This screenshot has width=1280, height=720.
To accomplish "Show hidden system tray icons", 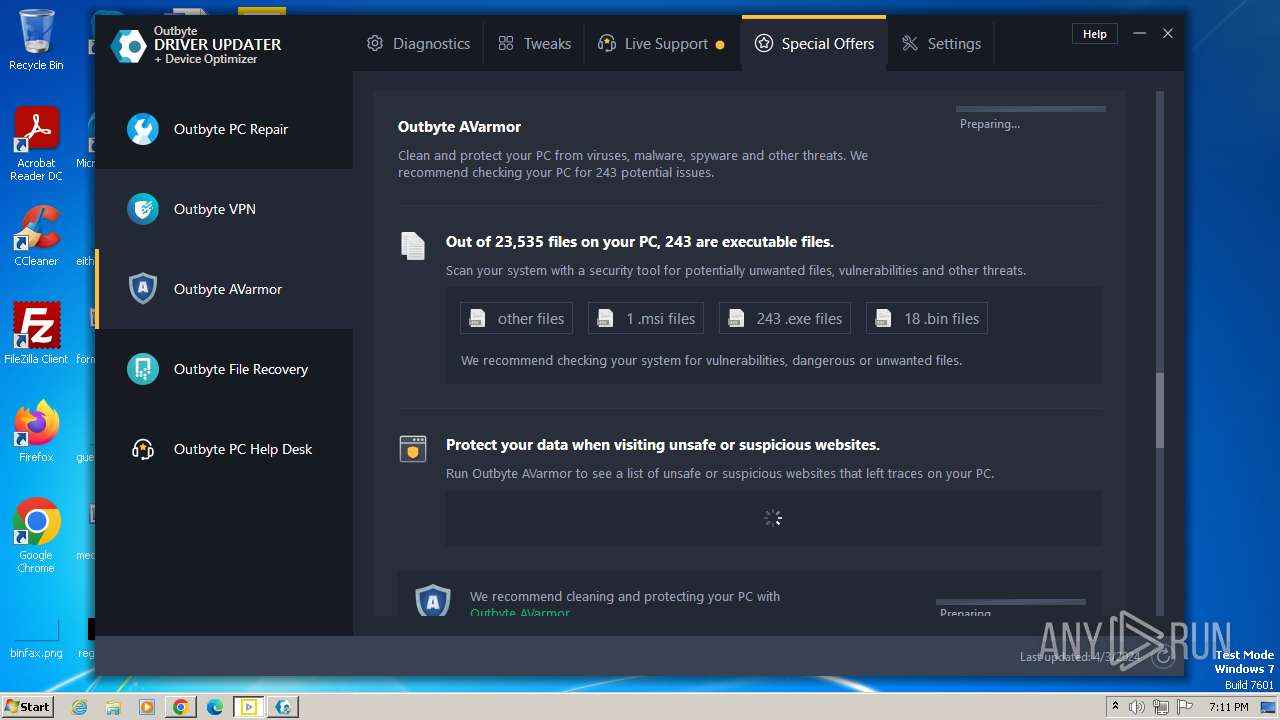I will pyautogui.click(x=1115, y=707).
